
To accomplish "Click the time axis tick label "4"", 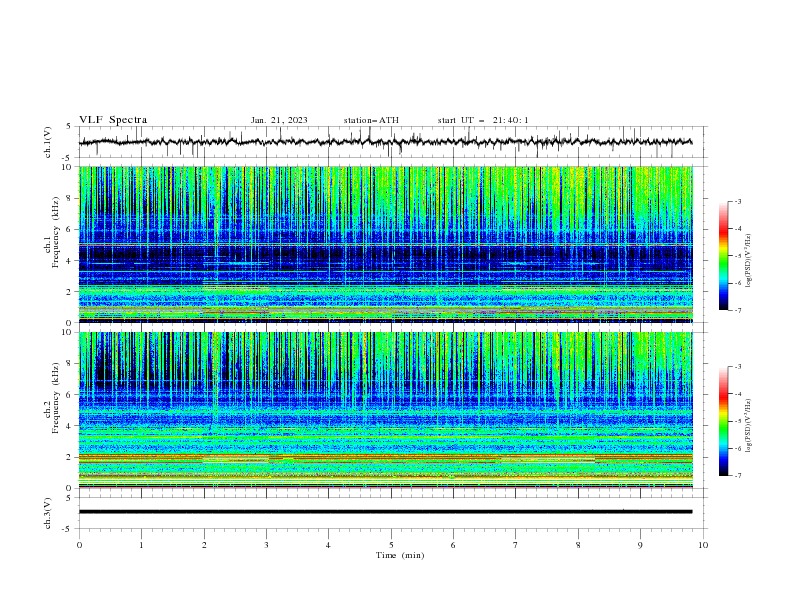I will click(328, 545).
